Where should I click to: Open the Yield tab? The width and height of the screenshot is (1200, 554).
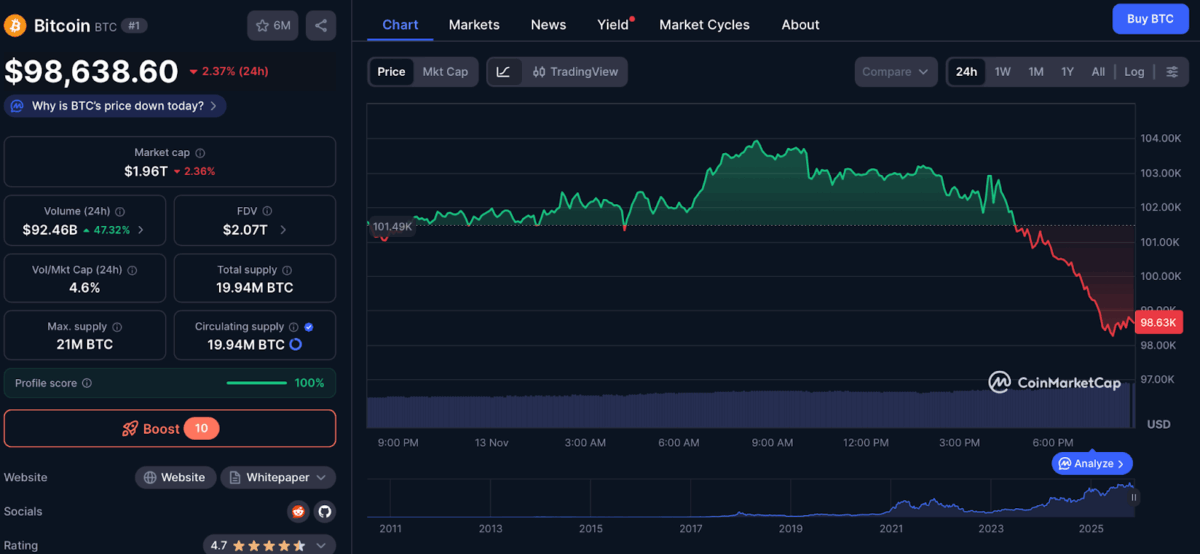[x=614, y=25]
